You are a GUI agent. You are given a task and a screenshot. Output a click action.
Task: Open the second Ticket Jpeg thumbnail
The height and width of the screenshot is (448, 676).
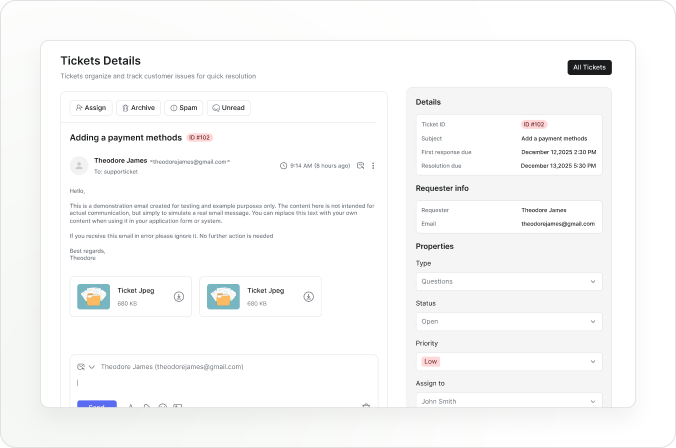click(x=224, y=297)
